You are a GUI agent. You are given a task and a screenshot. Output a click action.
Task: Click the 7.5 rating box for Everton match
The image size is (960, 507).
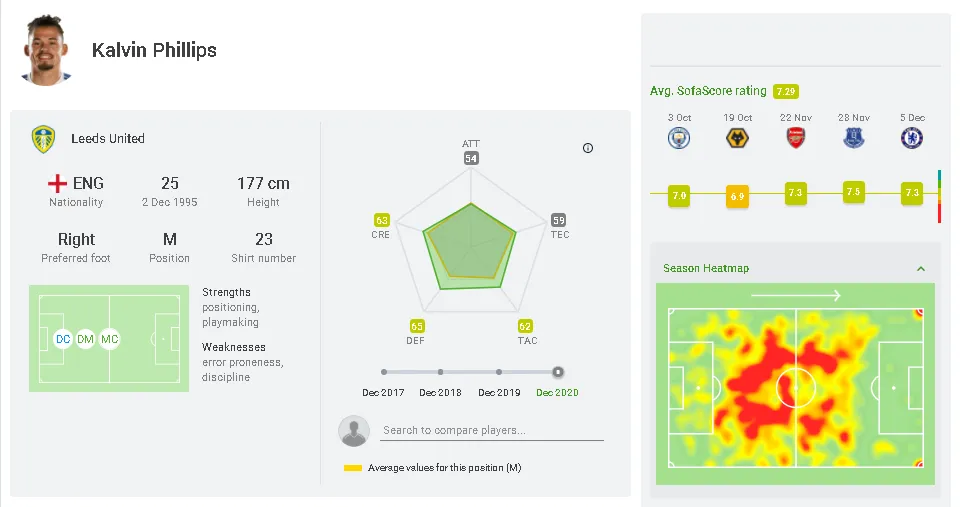coord(853,192)
